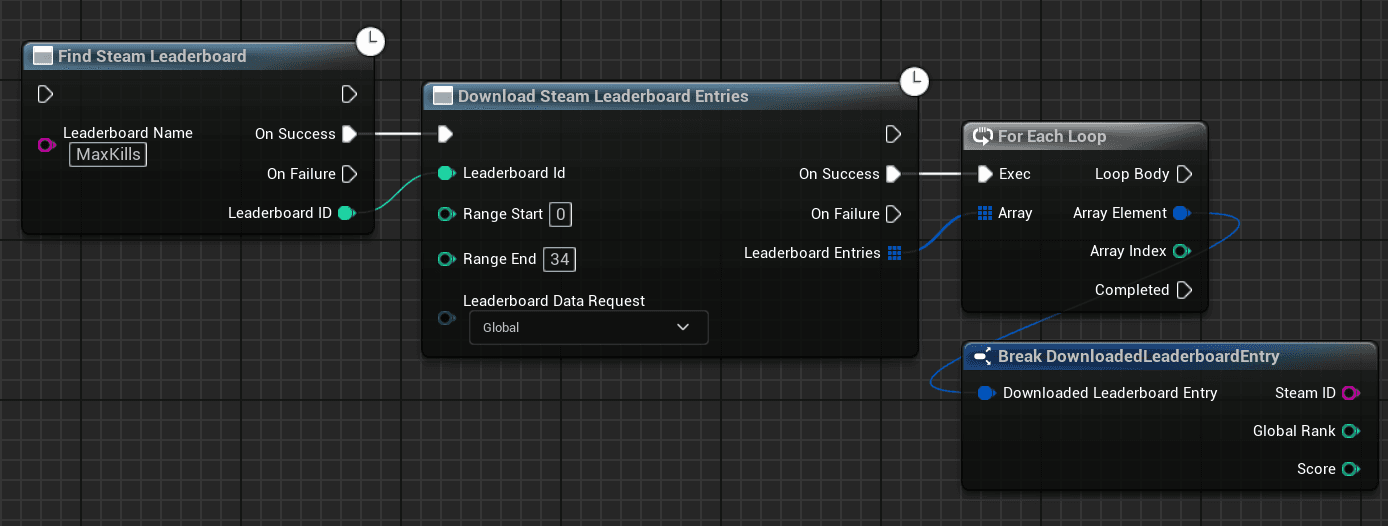Click the latent clock icon on Find Steam Leaderboard
This screenshot has width=1388, height=526.
click(371, 42)
